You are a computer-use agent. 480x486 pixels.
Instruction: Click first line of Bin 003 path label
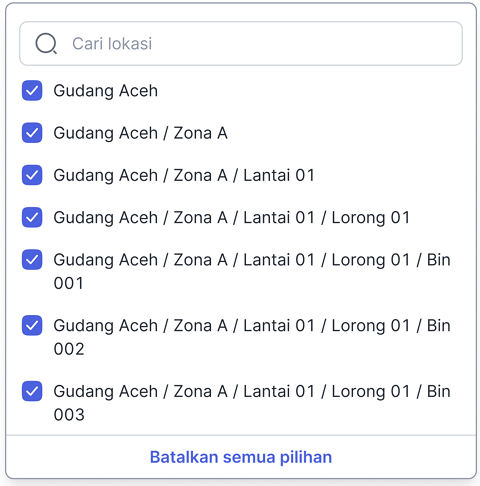coord(252,392)
